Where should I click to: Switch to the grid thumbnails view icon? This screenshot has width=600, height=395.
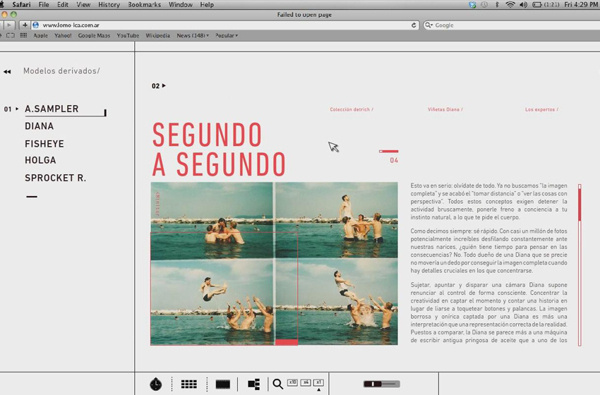[x=189, y=384]
